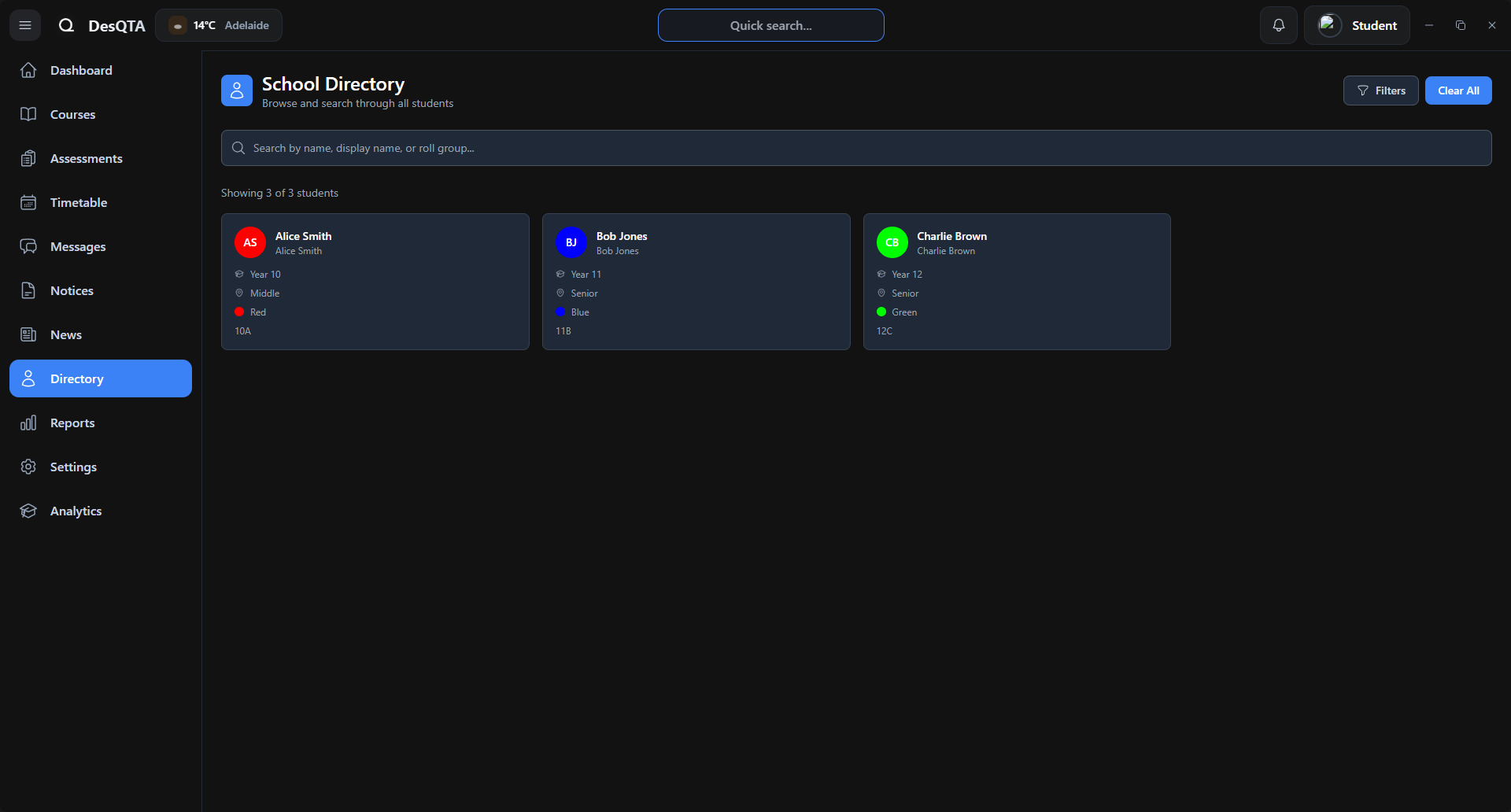Open the Student profile menu
The height and width of the screenshot is (812, 1511).
[x=1357, y=25]
